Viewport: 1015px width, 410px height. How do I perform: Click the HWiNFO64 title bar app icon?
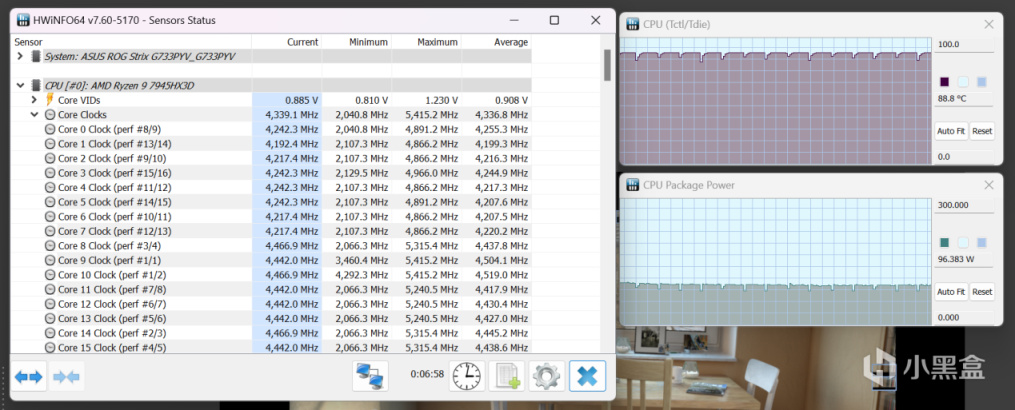click(x=22, y=20)
